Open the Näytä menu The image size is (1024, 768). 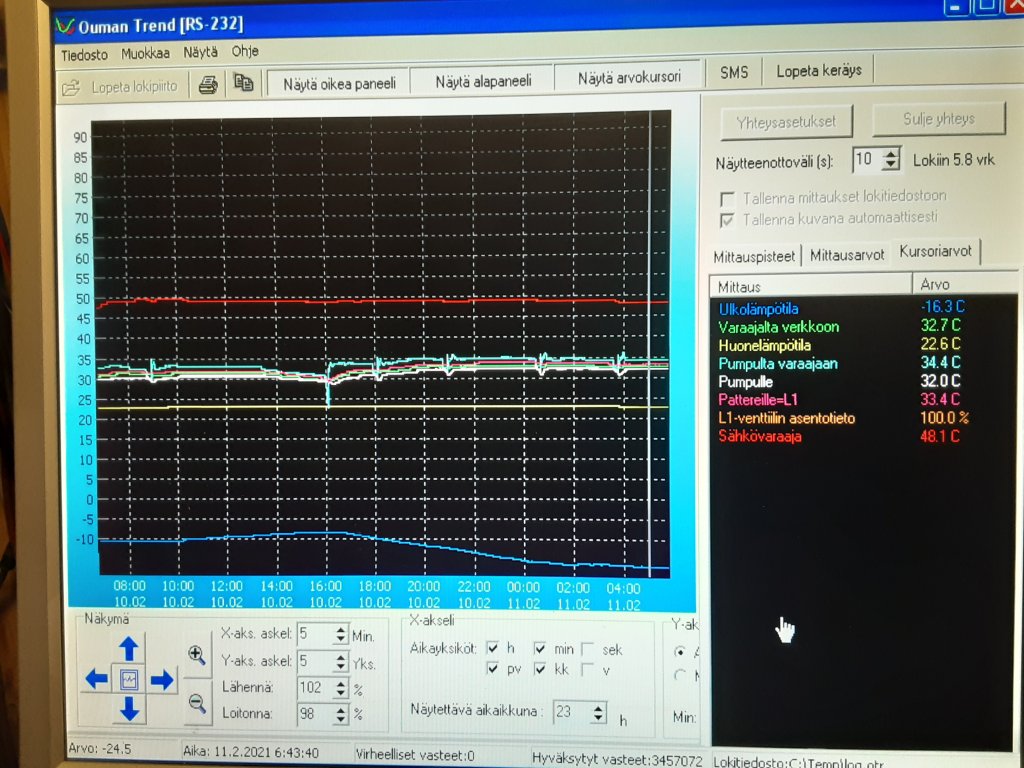click(x=200, y=52)
